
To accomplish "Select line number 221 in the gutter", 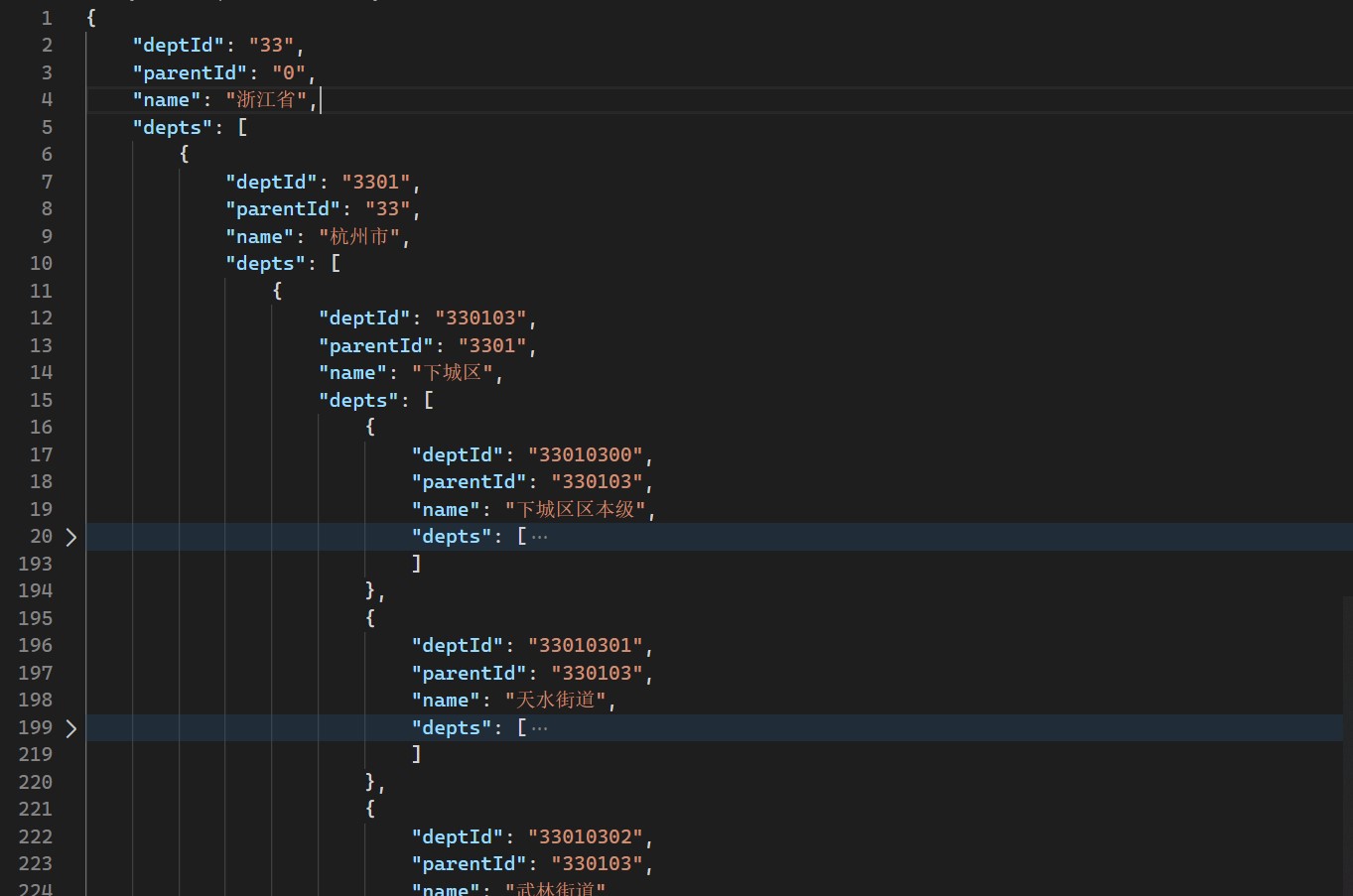I will point(36,810).
